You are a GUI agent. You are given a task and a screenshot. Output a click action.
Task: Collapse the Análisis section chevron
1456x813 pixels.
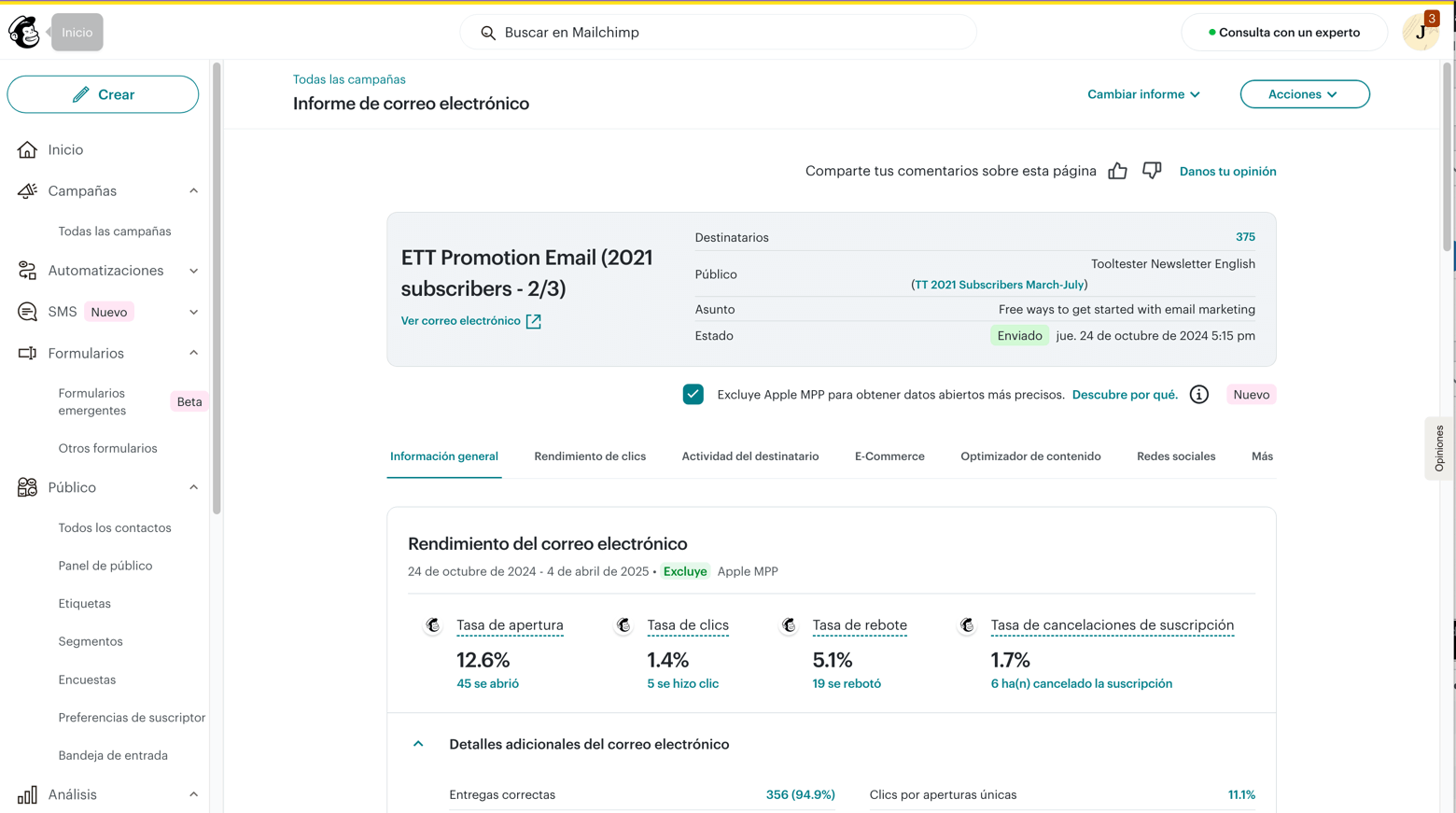(x=194, y=794)
